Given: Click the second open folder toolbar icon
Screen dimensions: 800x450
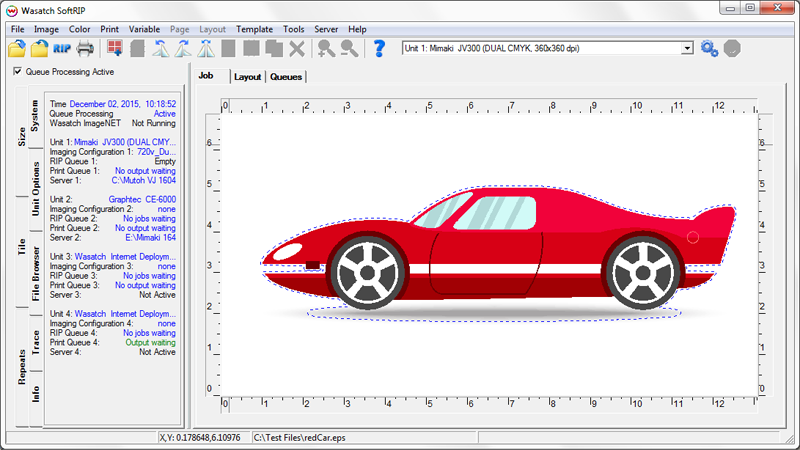Looking at the screenshot, I should (39, 48).
